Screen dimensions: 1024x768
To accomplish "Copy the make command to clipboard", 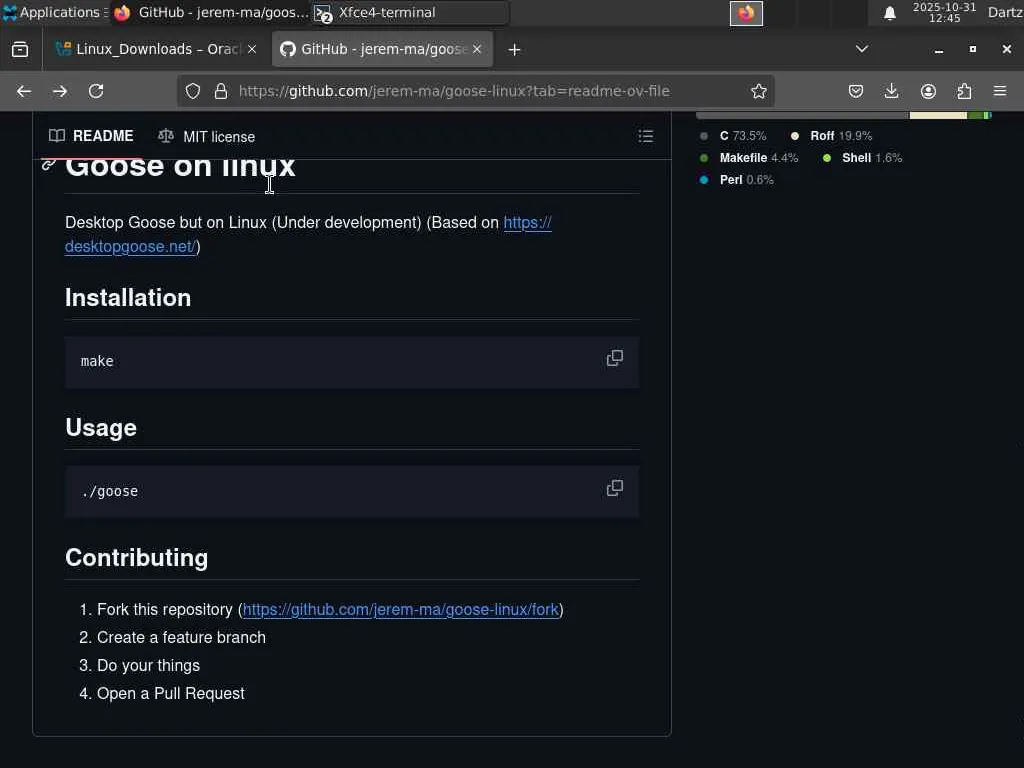I will [x=615, y=359].
